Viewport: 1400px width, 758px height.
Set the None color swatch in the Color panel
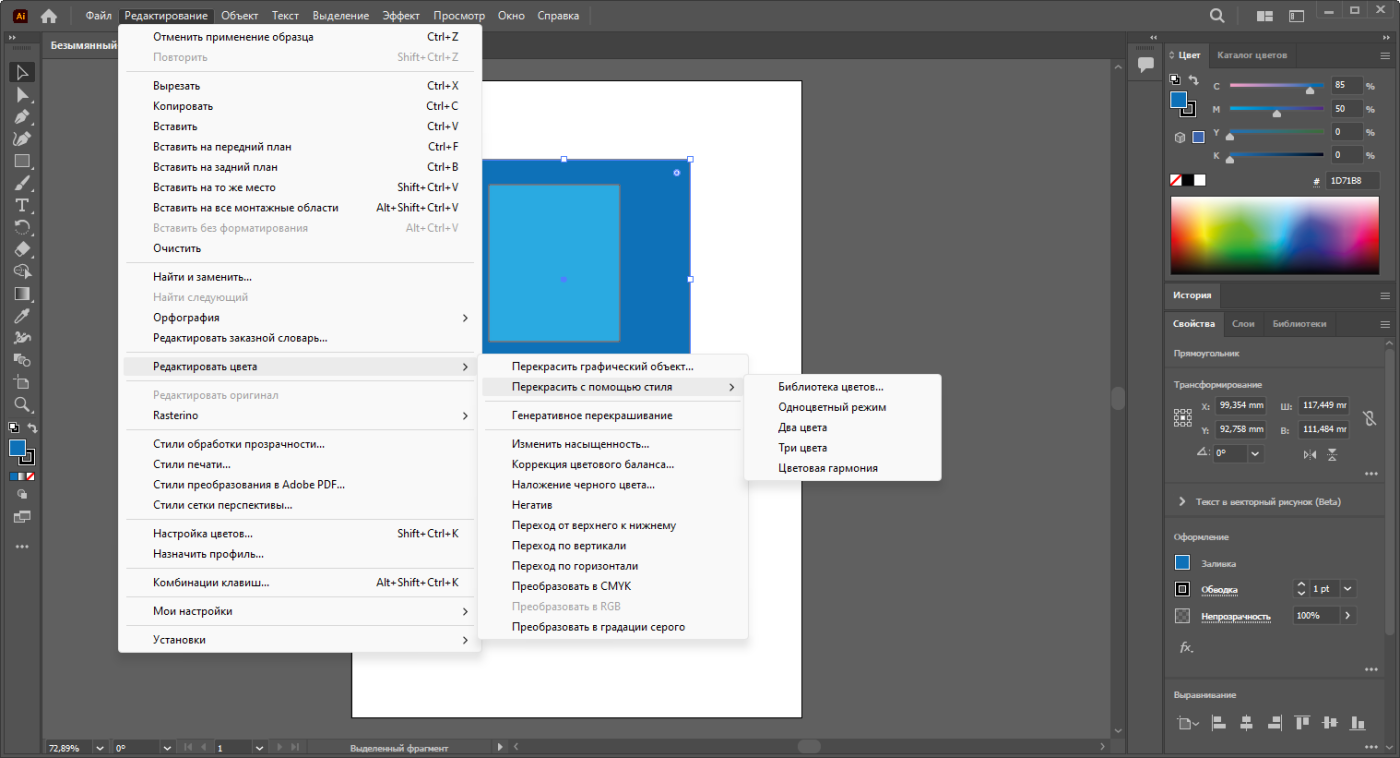pos(1177,181)
